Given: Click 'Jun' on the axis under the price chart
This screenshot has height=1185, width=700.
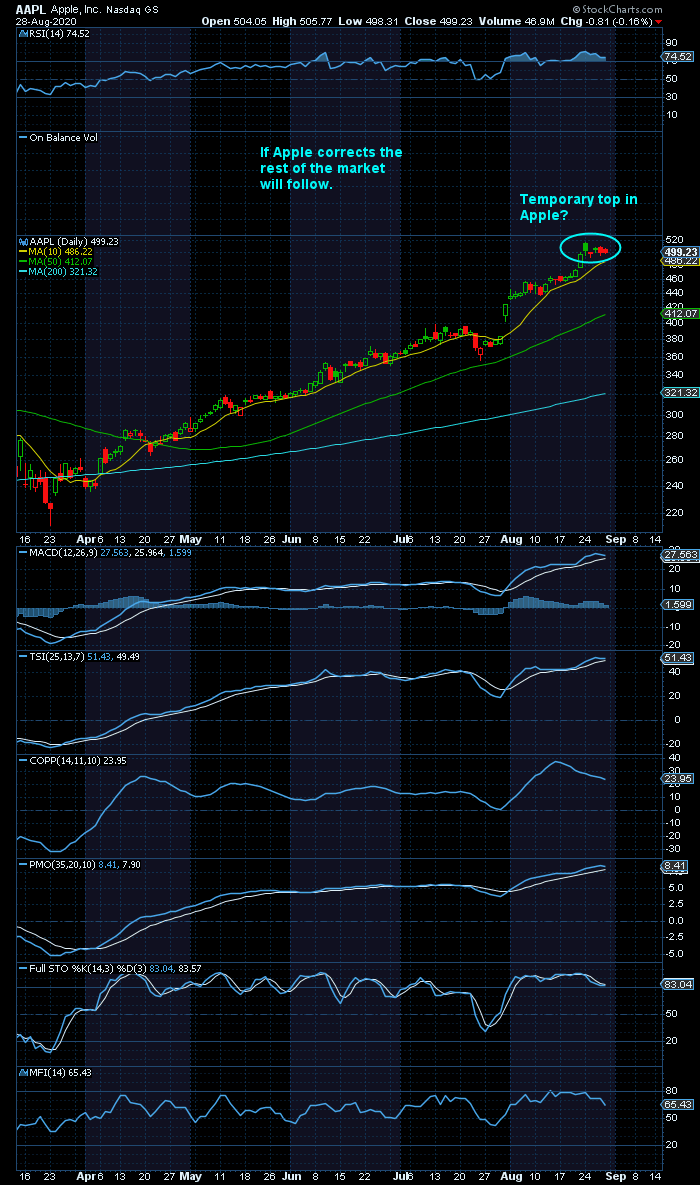Looking at the screenshot, I should coord(291,540).
